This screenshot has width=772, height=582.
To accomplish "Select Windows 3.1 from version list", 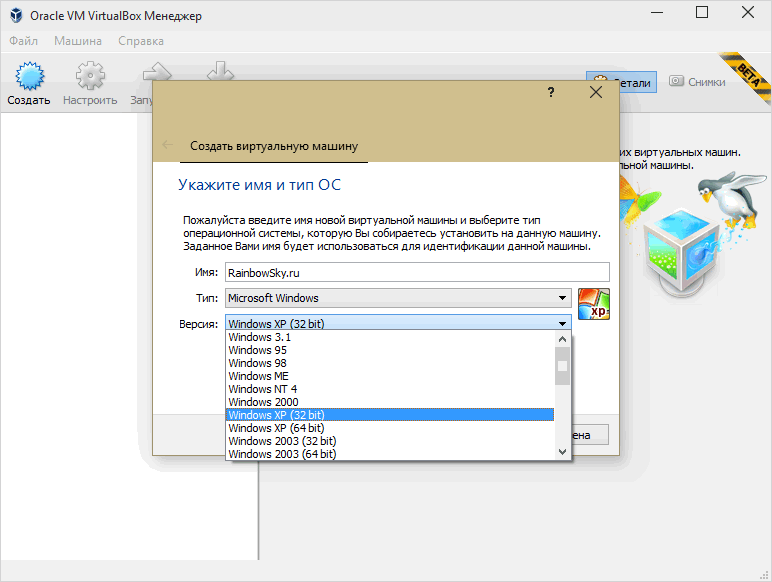I will (390, 337).
